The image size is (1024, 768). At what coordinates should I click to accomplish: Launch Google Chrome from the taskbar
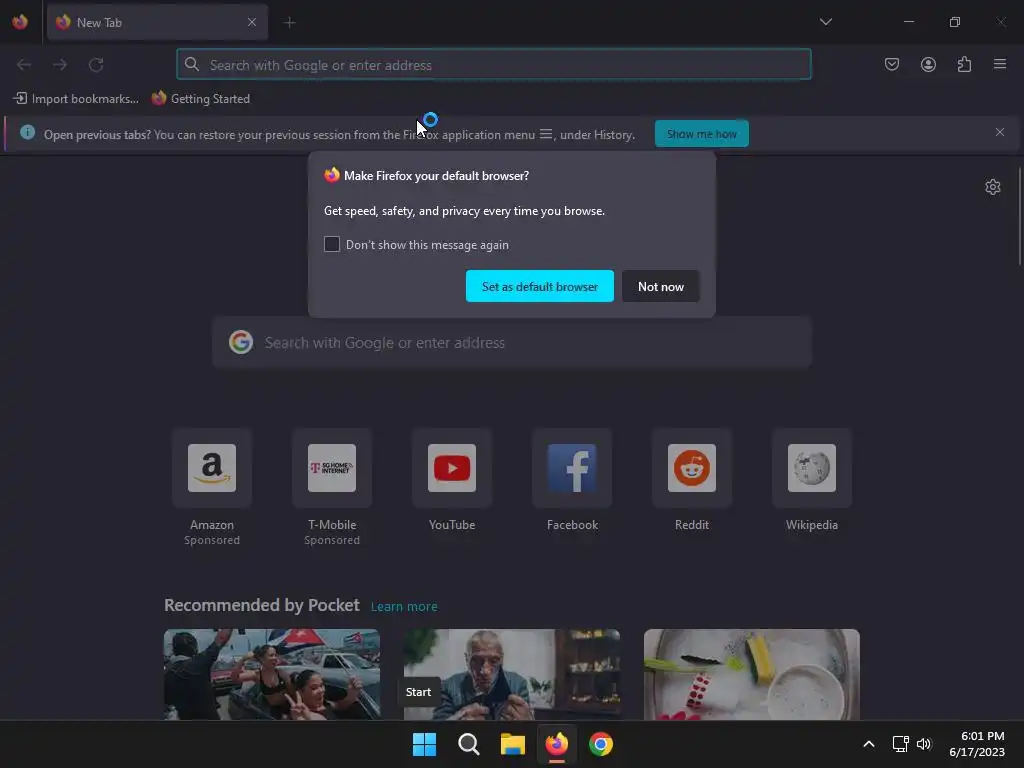click(x=601, y=744)
